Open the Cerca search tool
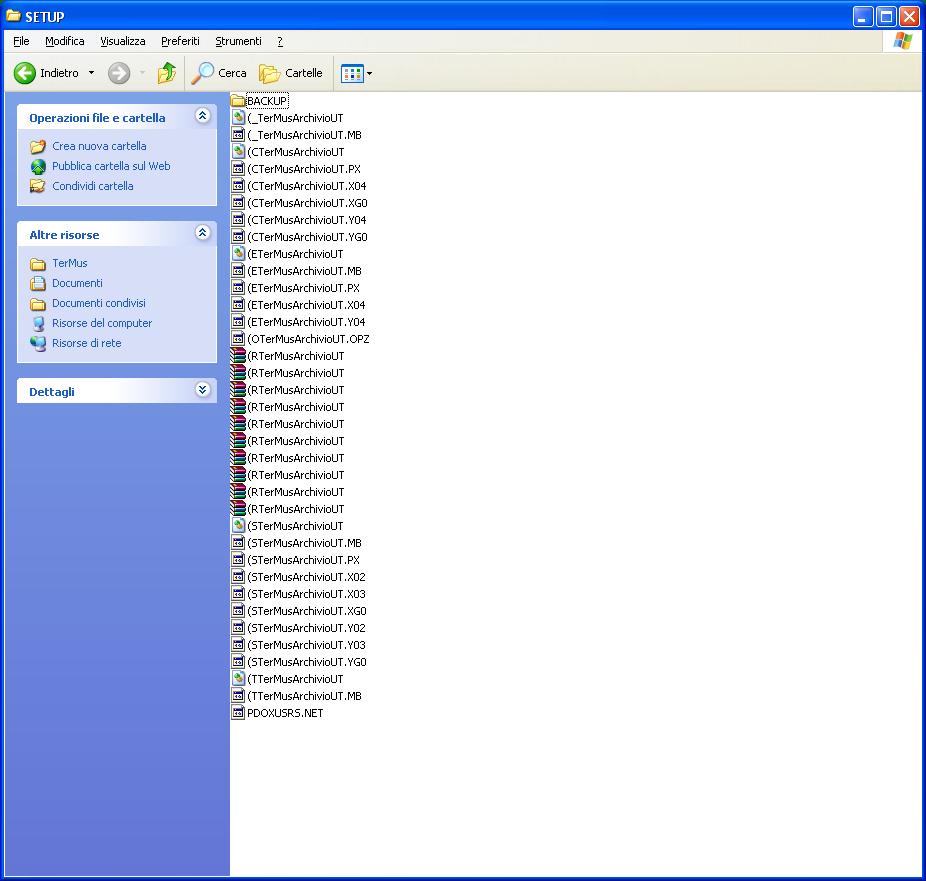Image resolution: width=926 pixels, height=881 pixels. [219, 73]
